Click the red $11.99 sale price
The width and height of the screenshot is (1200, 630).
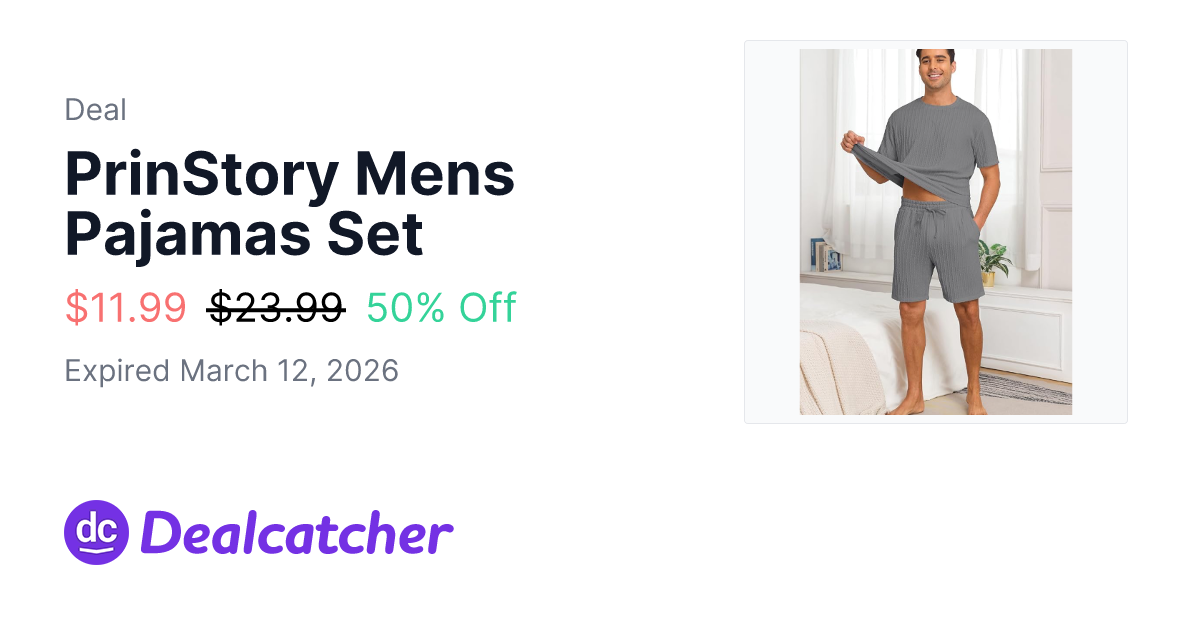(125, 308)
